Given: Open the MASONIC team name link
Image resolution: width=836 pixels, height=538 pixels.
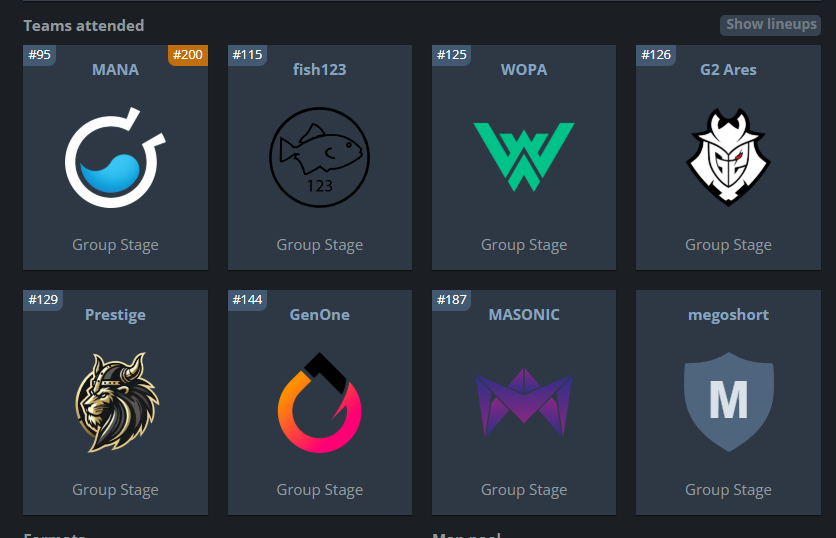Looking at the screenshot, I should pyautogui.click(x=524, y=315).
